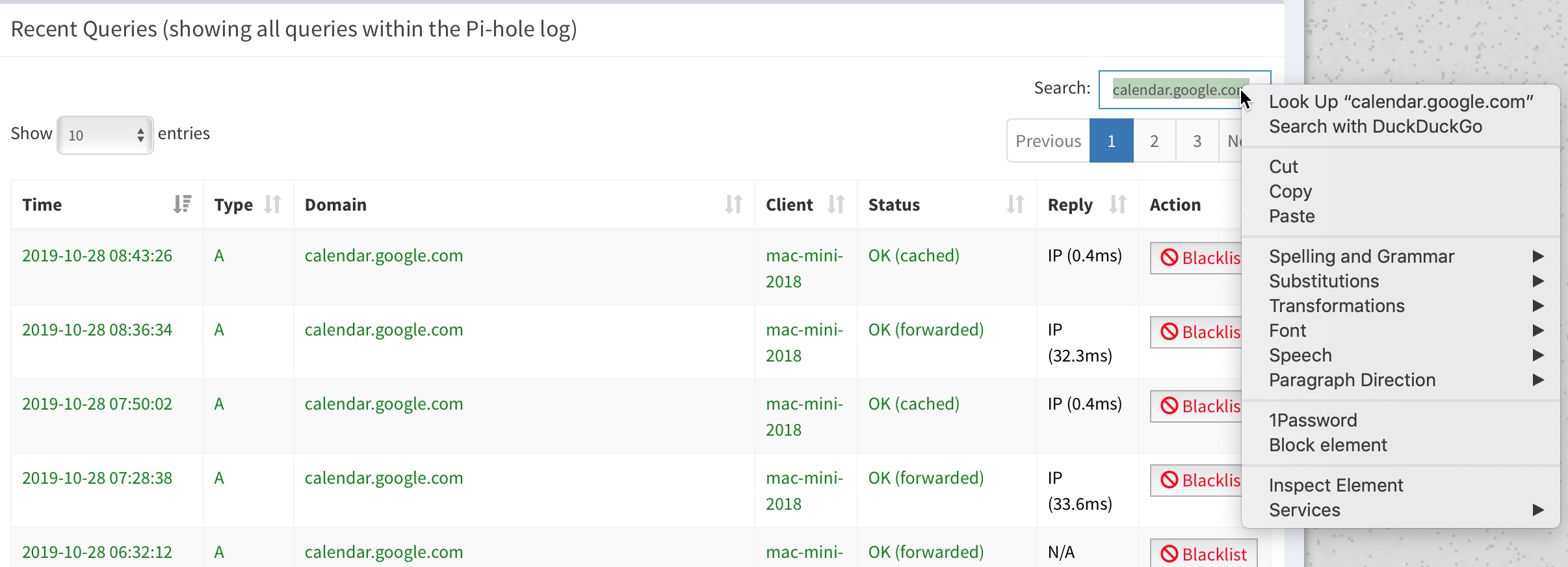Click Status column header
Viewport: 1568px width, 567px height.
[x=947, y=204]
